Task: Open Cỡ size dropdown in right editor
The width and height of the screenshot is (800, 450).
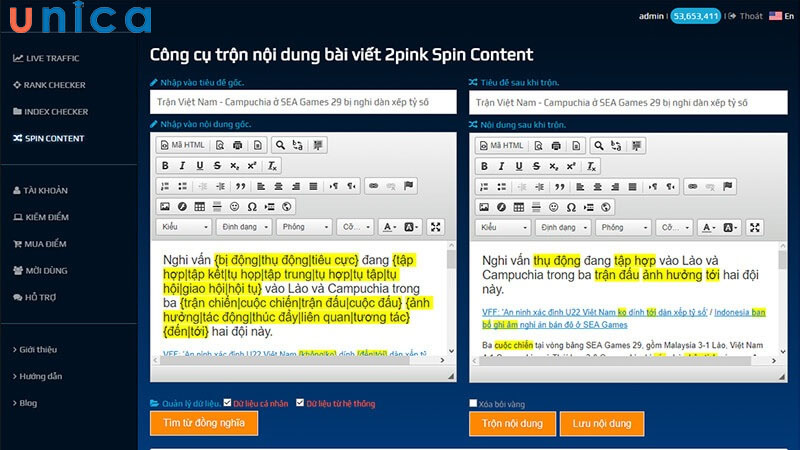Action: [674, 228]
